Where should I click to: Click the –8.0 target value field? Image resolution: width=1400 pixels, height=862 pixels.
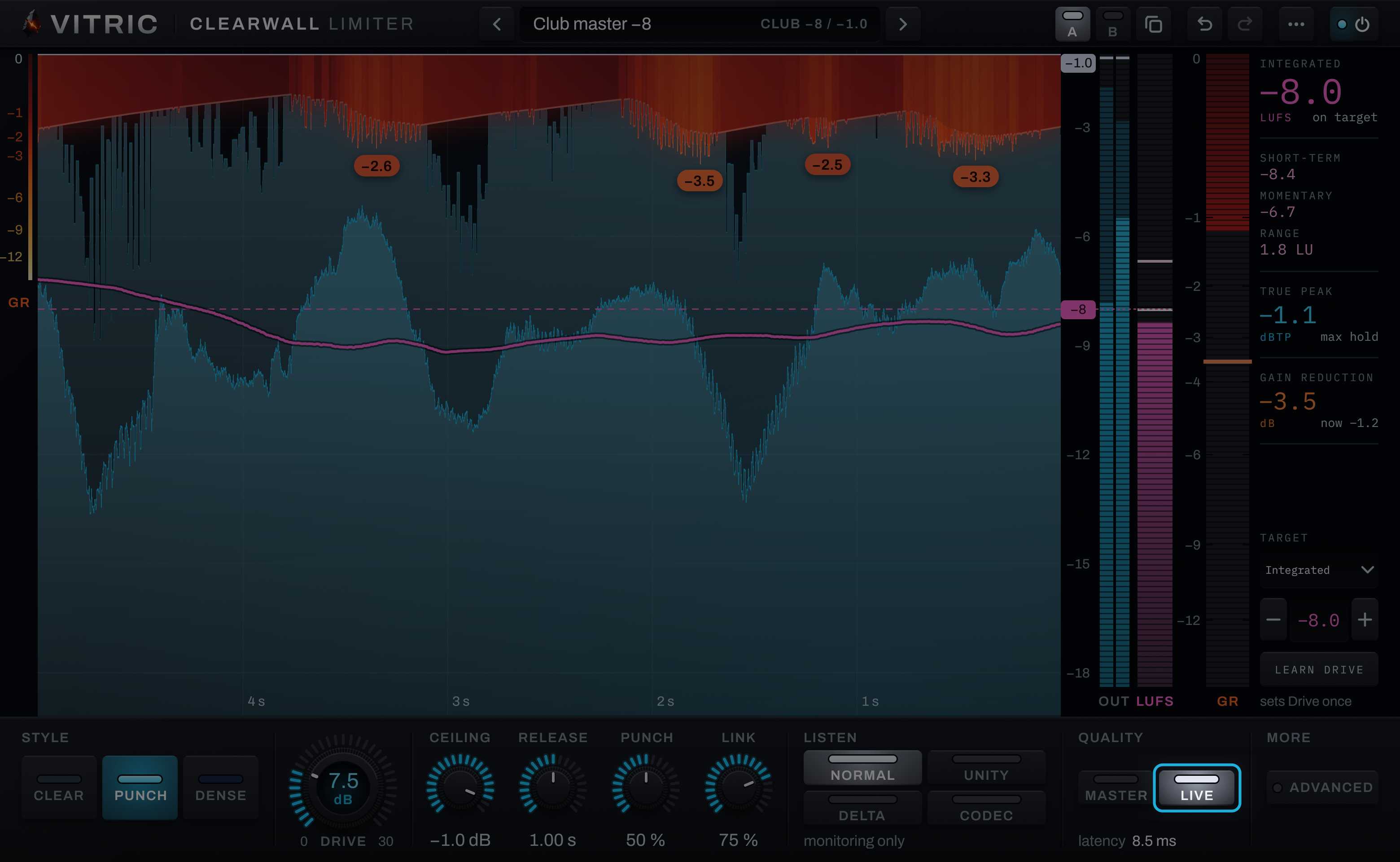click(x=1318, y=620)
